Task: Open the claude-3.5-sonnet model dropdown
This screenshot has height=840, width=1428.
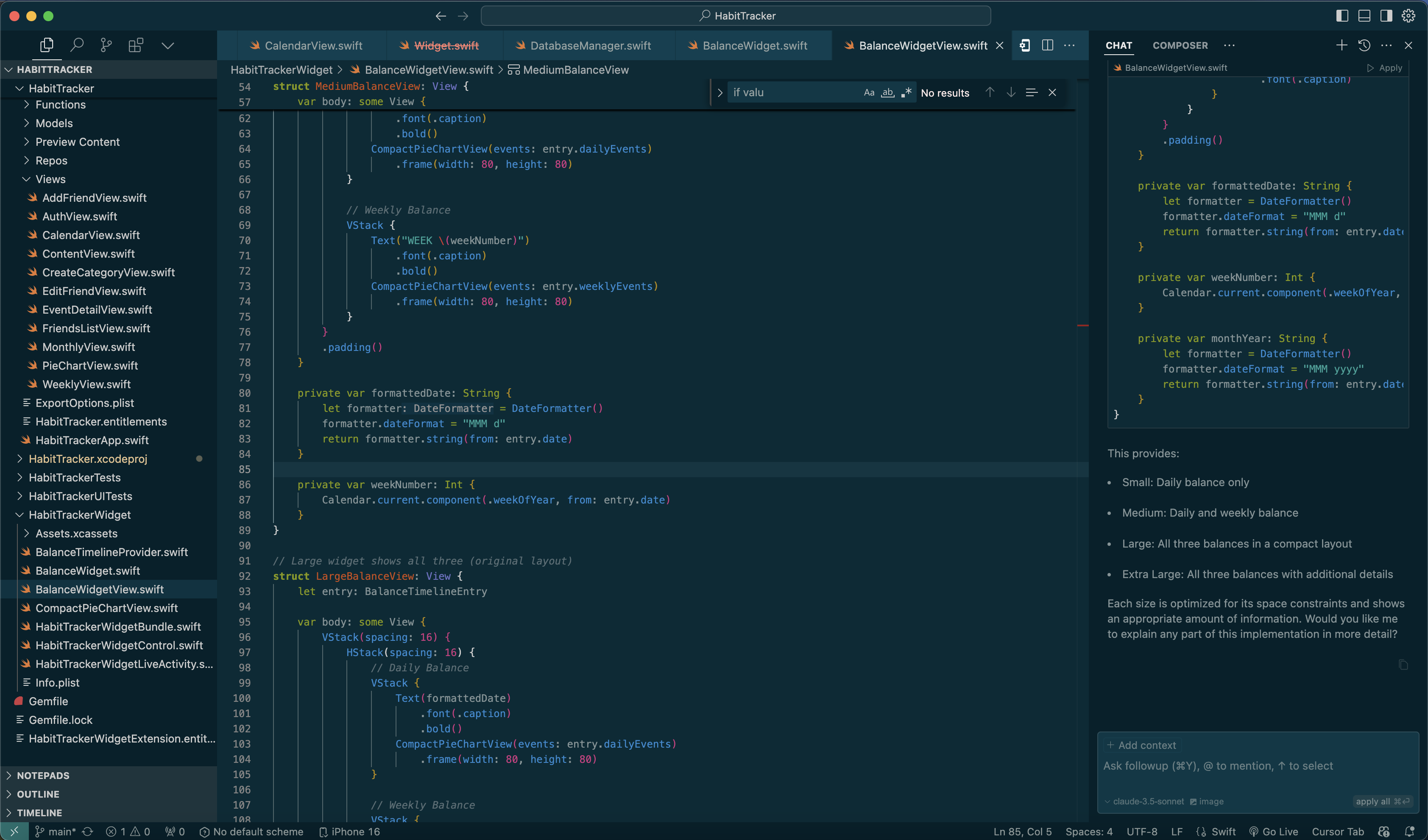Action: [x=1144, y=801]
